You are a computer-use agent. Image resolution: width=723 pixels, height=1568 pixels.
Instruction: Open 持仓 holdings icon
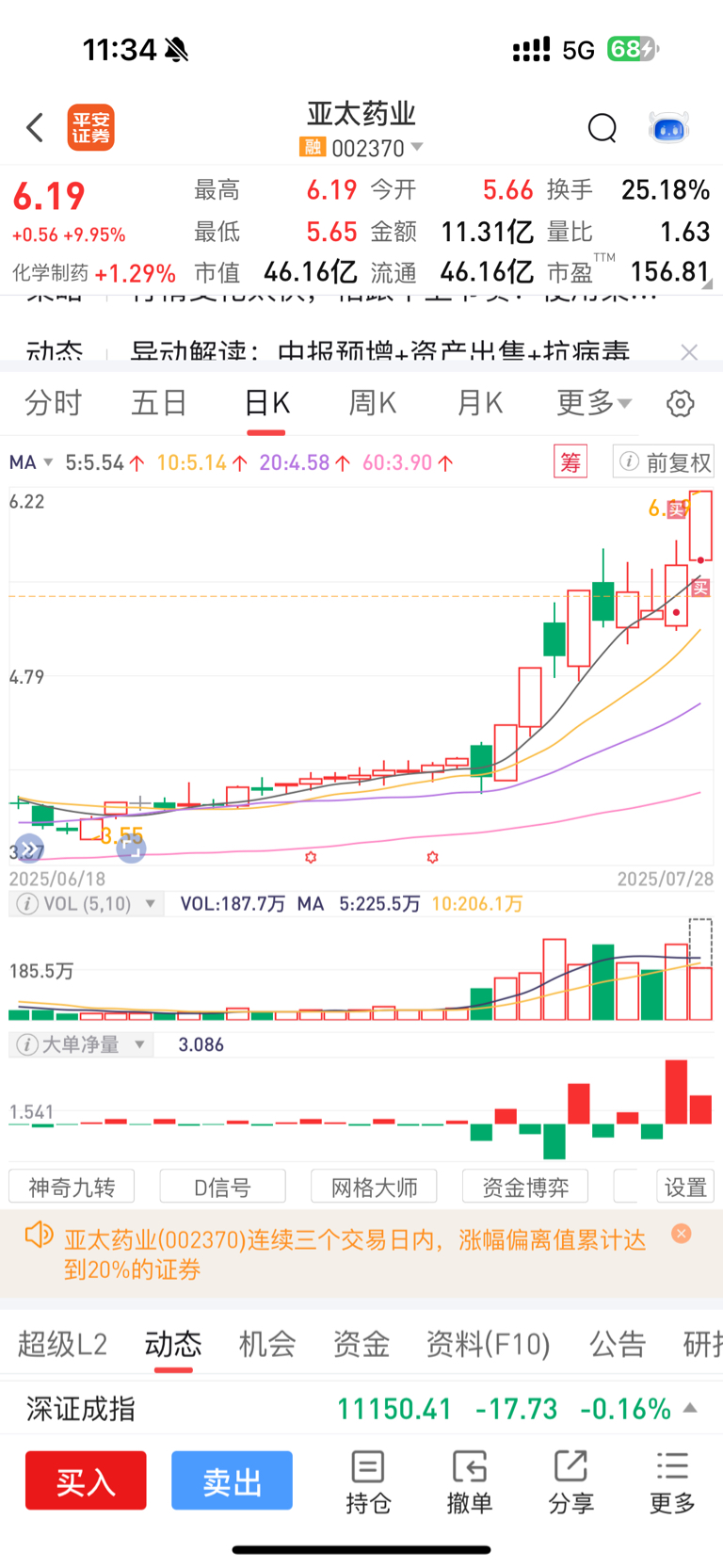point(367,1482)
